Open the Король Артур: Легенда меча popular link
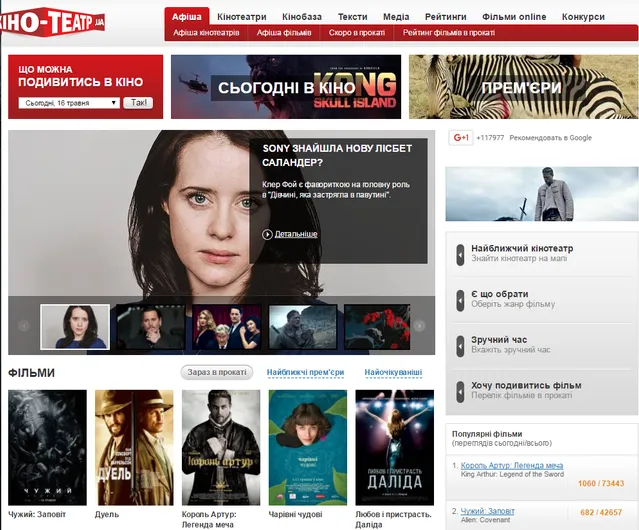639x530 pixels. pyautogui.click(x=512, y=466)
